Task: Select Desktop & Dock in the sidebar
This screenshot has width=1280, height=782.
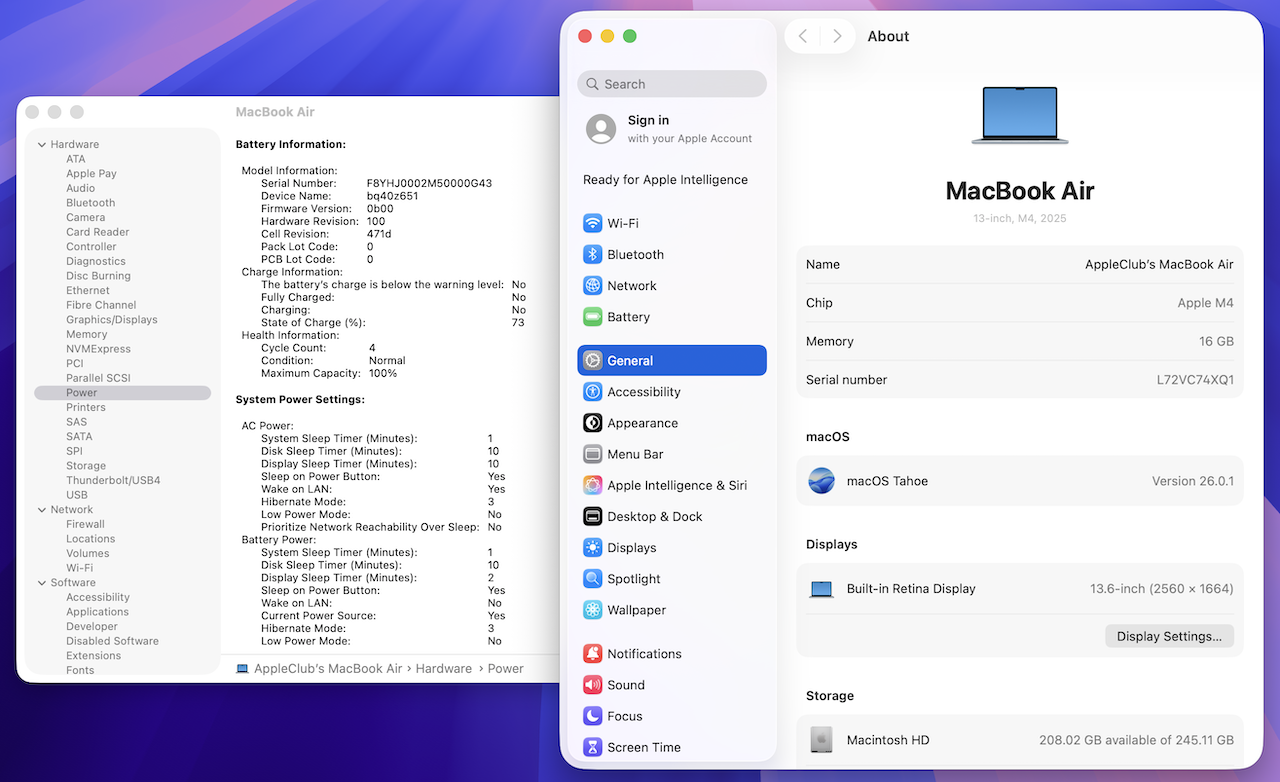Action: [x=654, y=516]
